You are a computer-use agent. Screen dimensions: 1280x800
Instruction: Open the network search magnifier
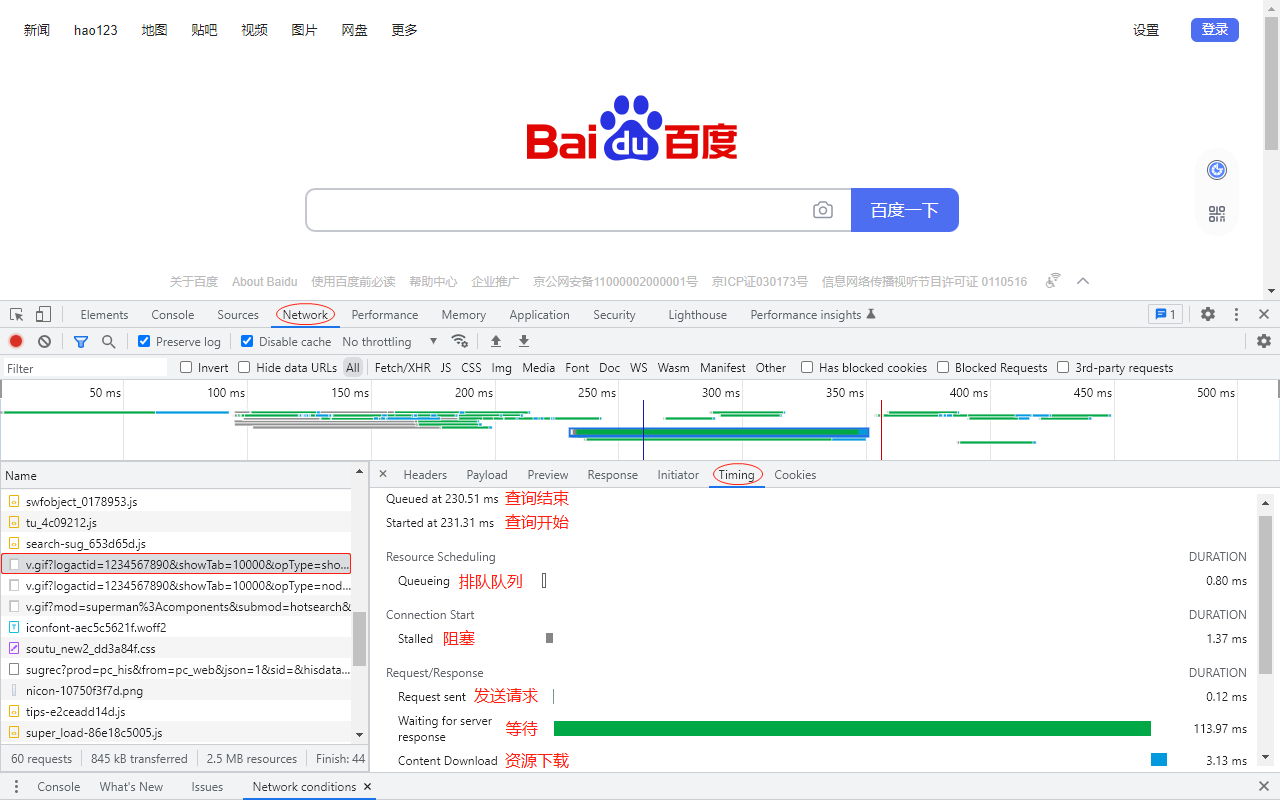coord(109,341)
